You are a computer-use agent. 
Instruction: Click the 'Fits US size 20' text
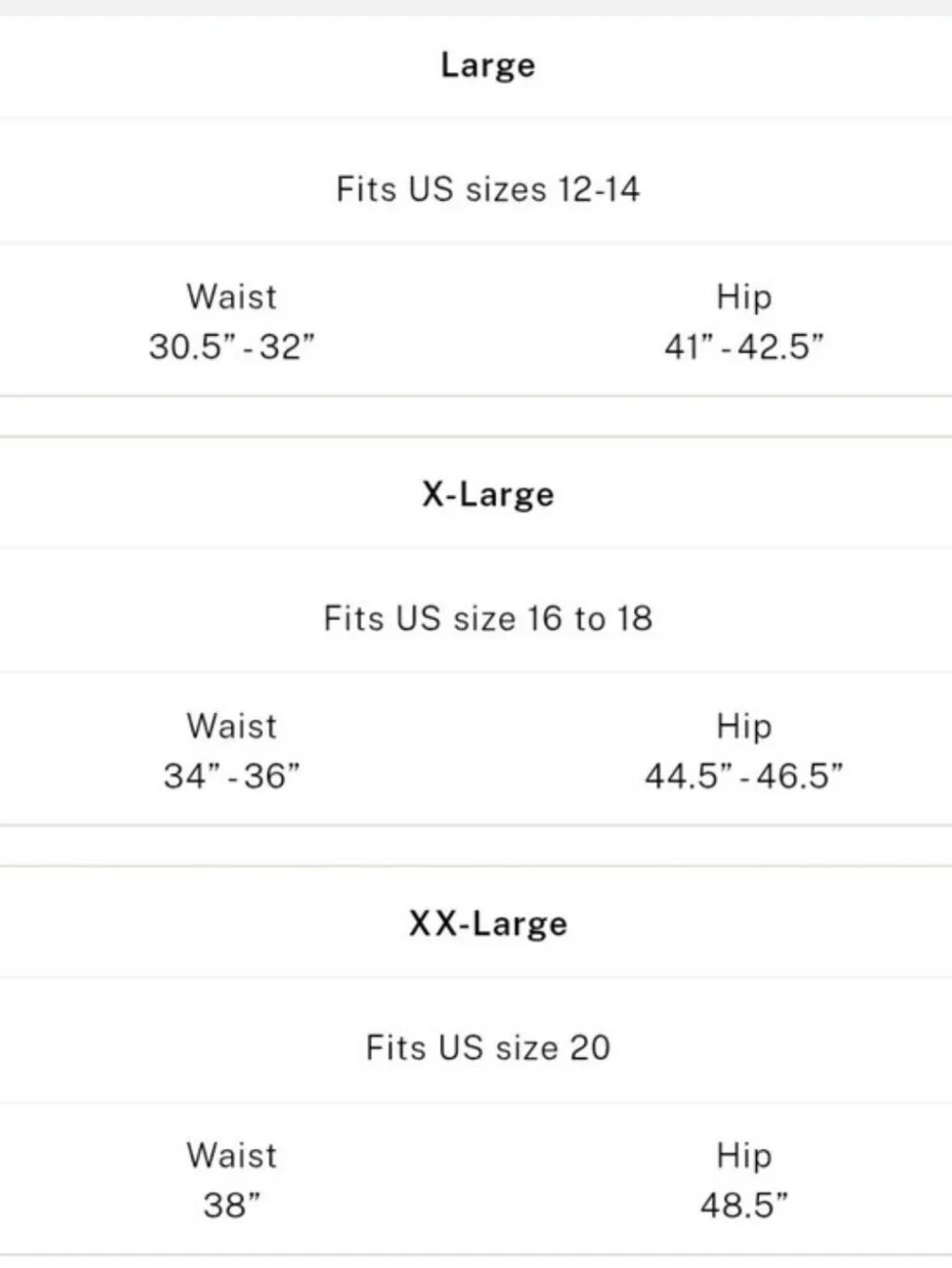tap(487, 1047)
